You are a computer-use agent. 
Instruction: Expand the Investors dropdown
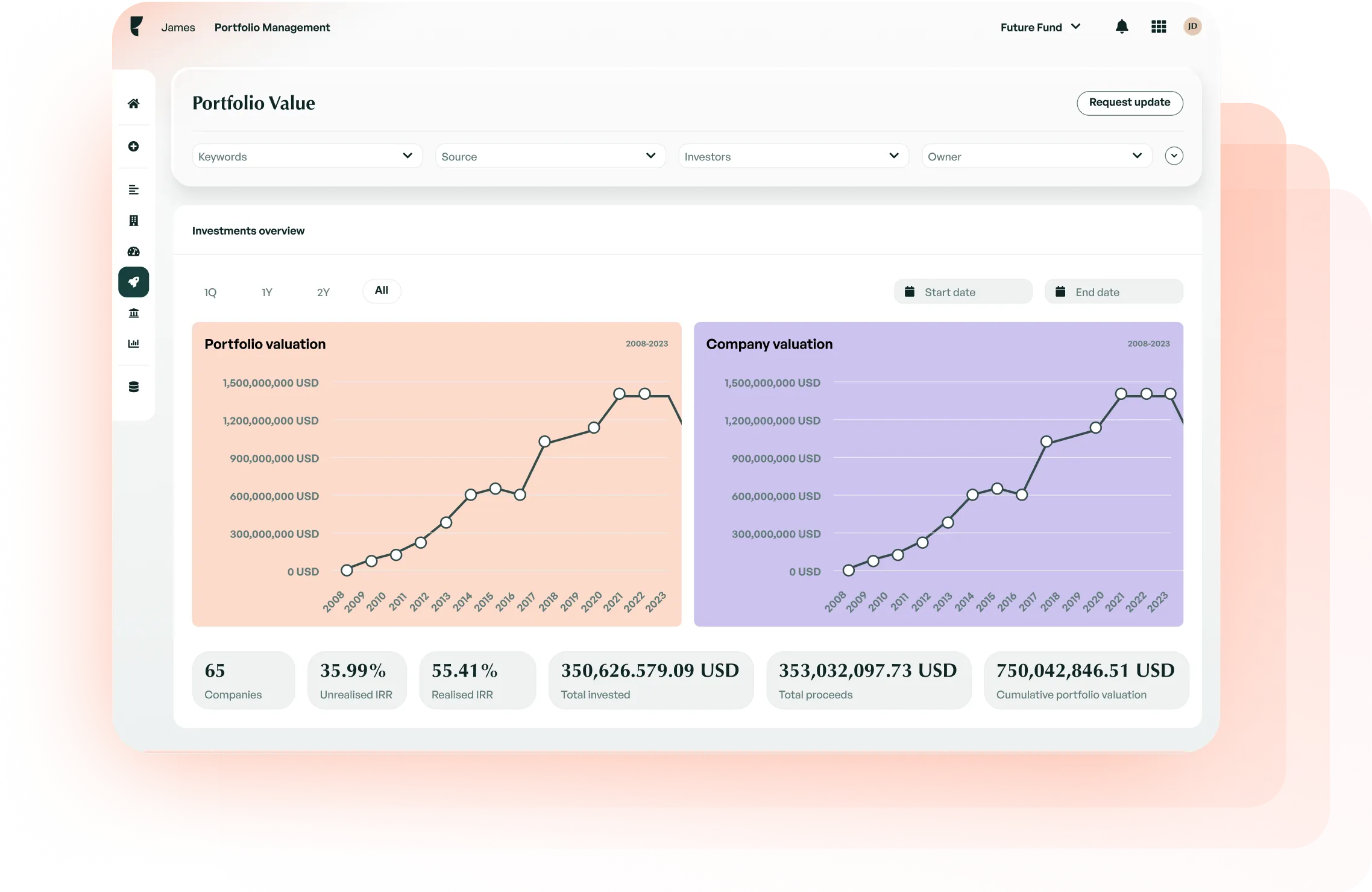(793, 156)
